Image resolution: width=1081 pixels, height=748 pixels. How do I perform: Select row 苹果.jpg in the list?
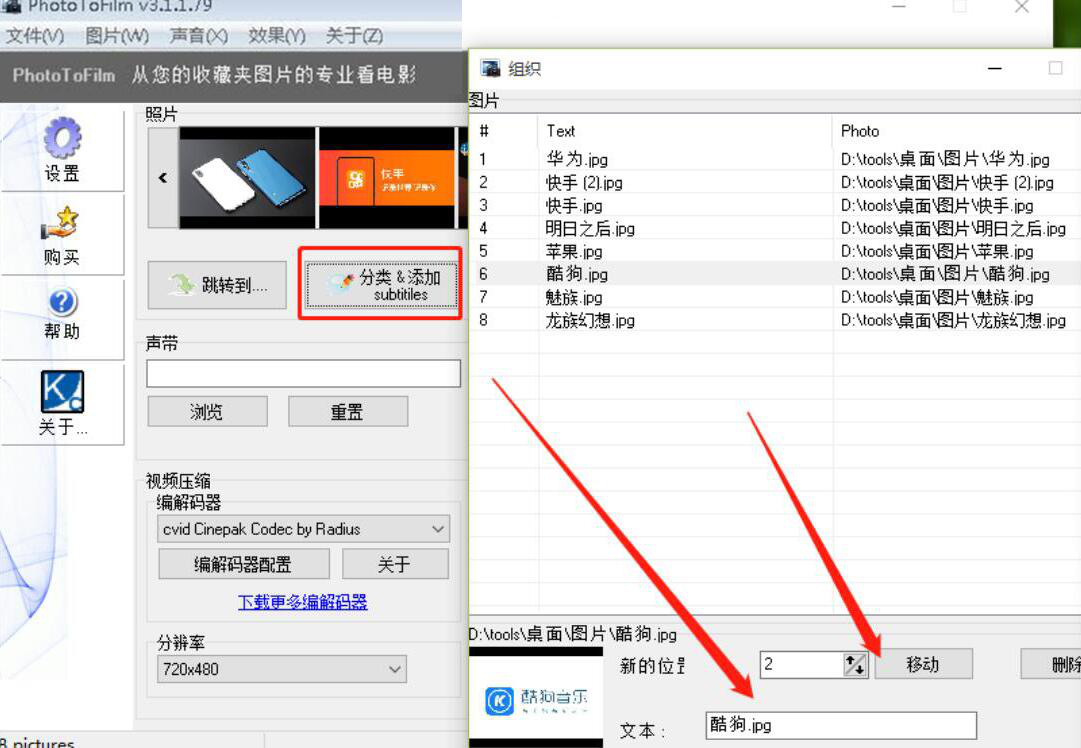click(774, 252)
